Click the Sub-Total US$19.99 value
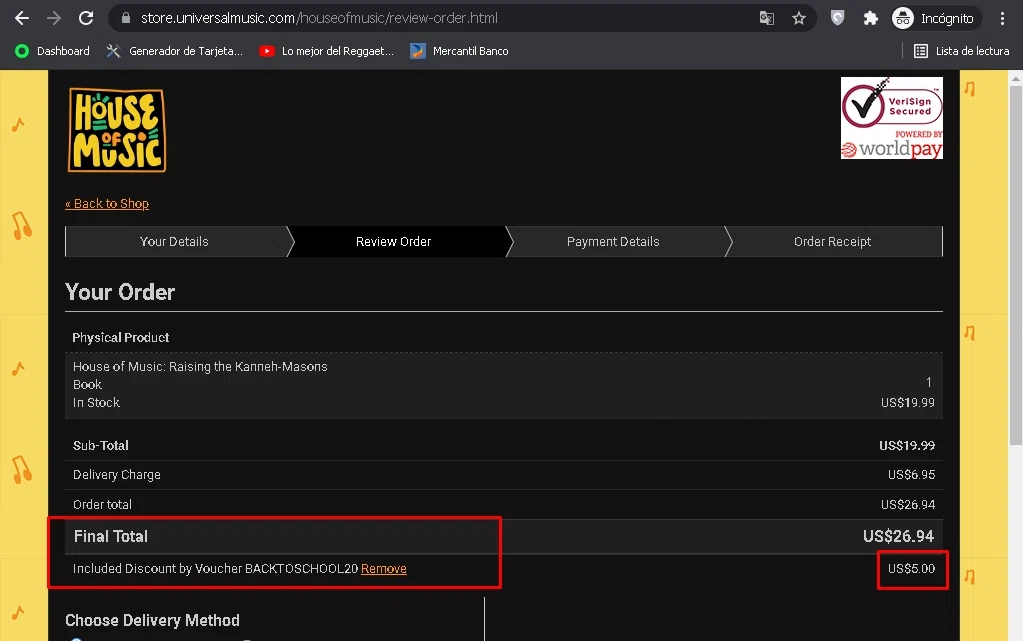 (907, 446)
